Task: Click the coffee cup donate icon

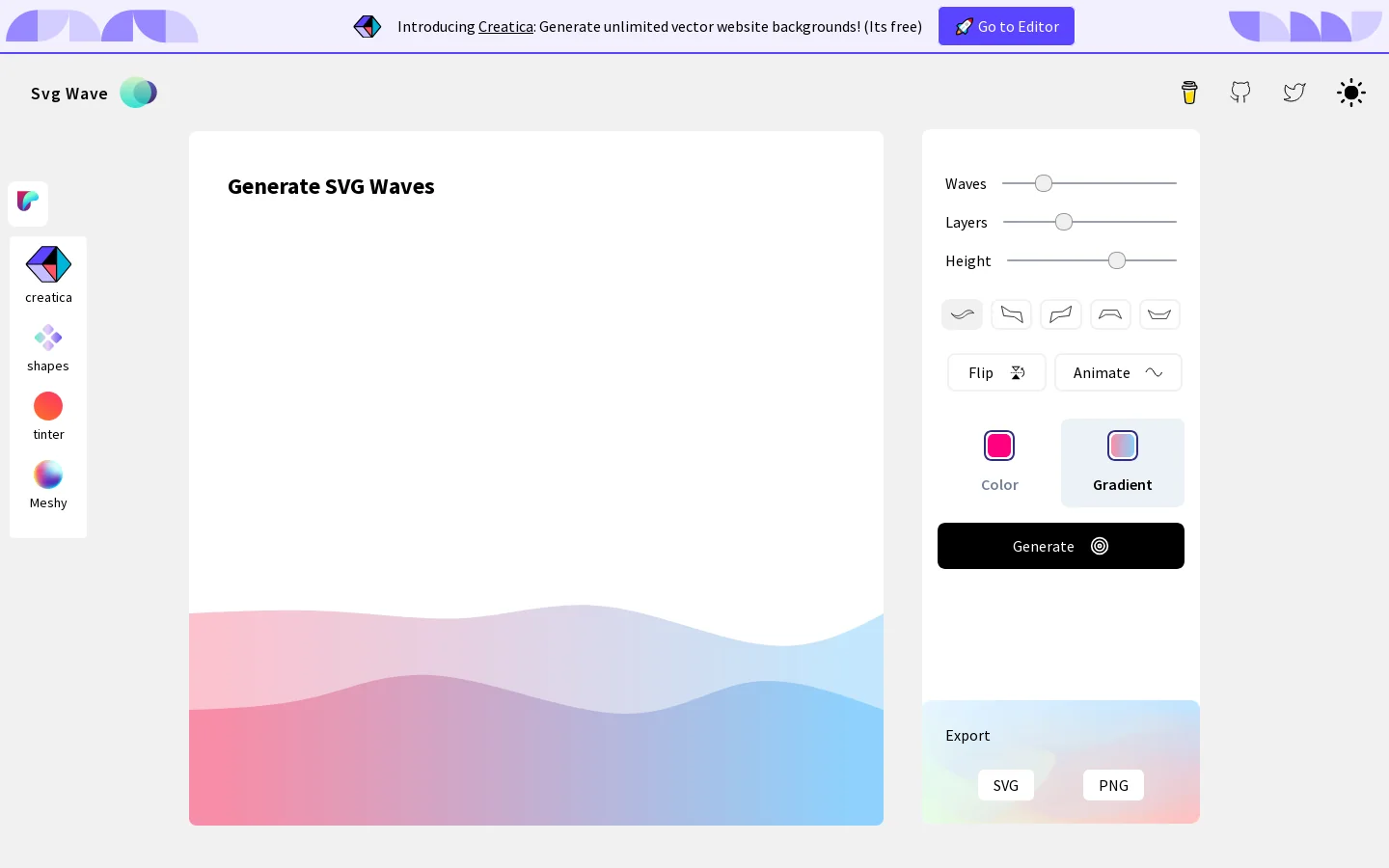Action: point(1189,93)
